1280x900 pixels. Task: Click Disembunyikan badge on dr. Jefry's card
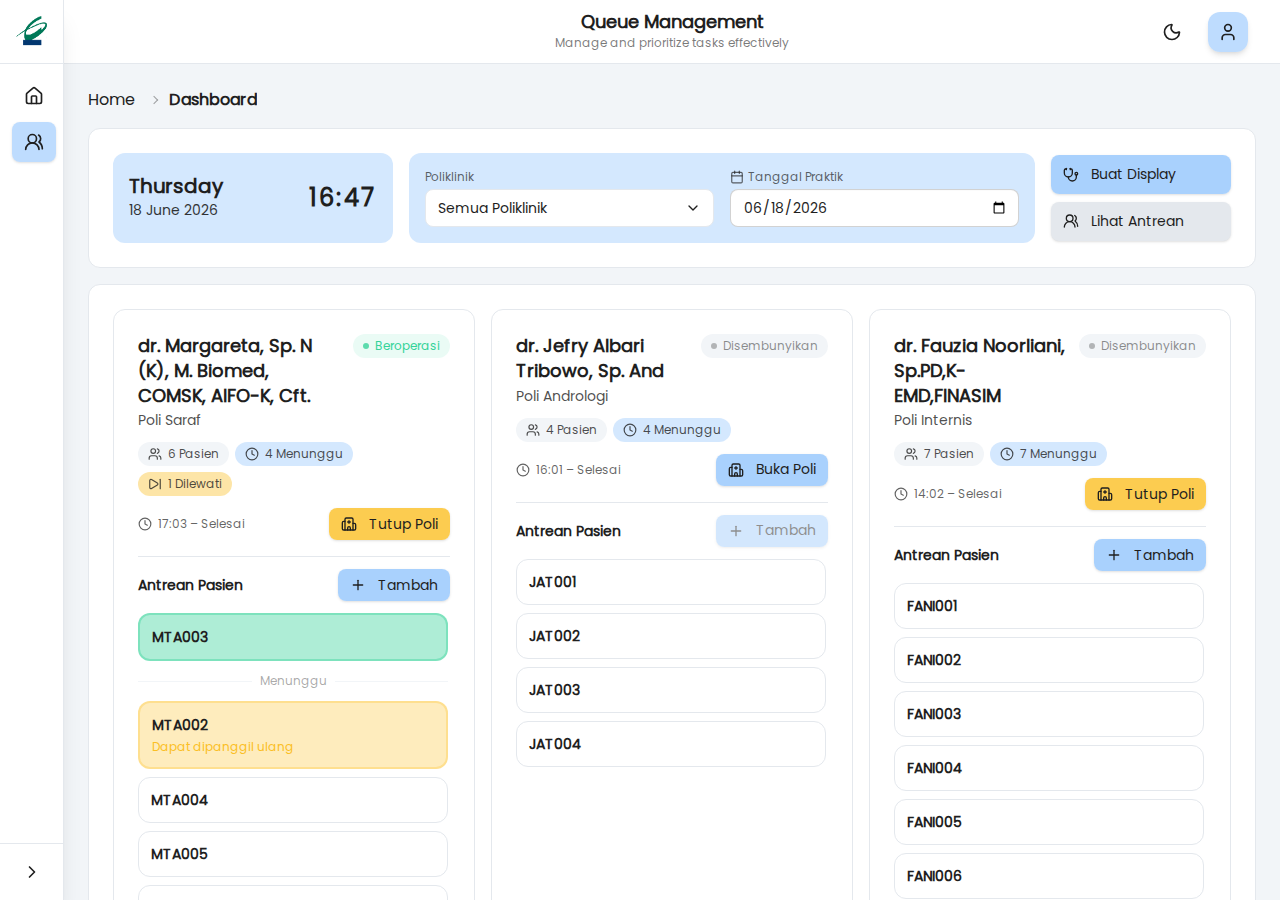pyautogui.click(x=764, y=346)
